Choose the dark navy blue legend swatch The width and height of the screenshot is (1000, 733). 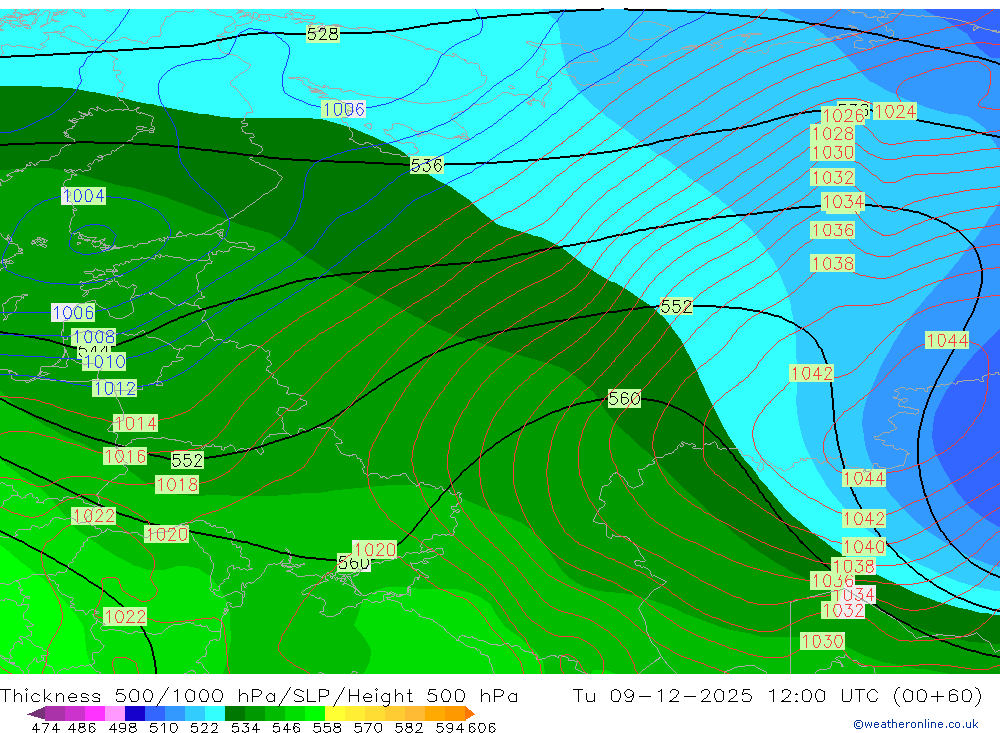135,713
